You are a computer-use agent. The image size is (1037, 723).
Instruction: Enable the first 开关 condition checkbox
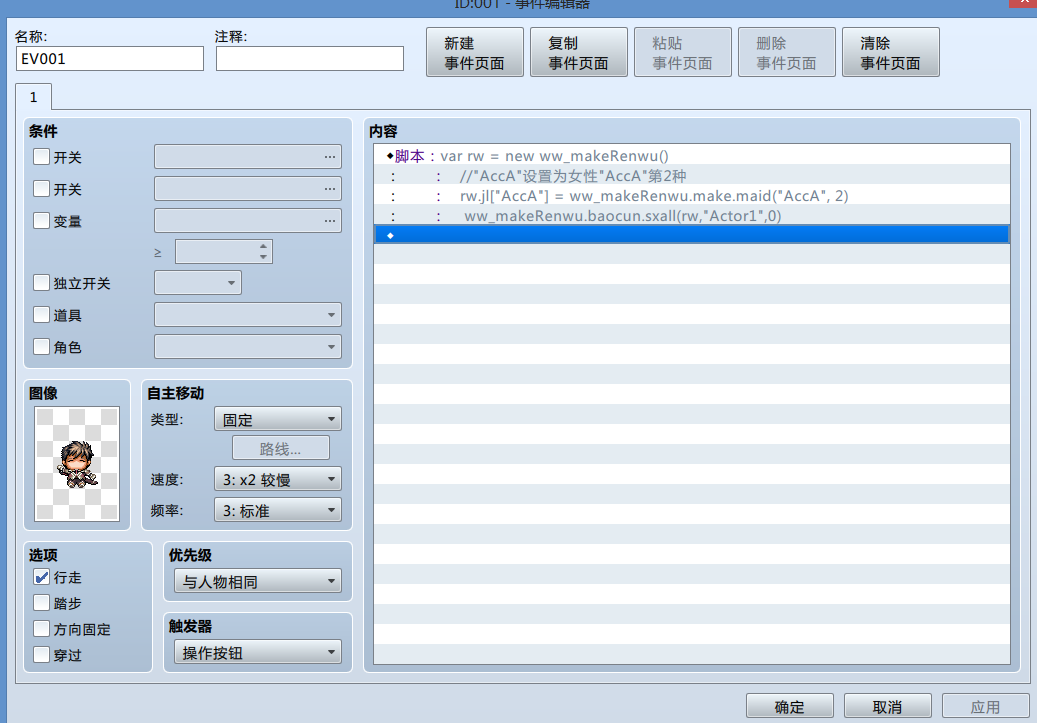coord(41,157)
